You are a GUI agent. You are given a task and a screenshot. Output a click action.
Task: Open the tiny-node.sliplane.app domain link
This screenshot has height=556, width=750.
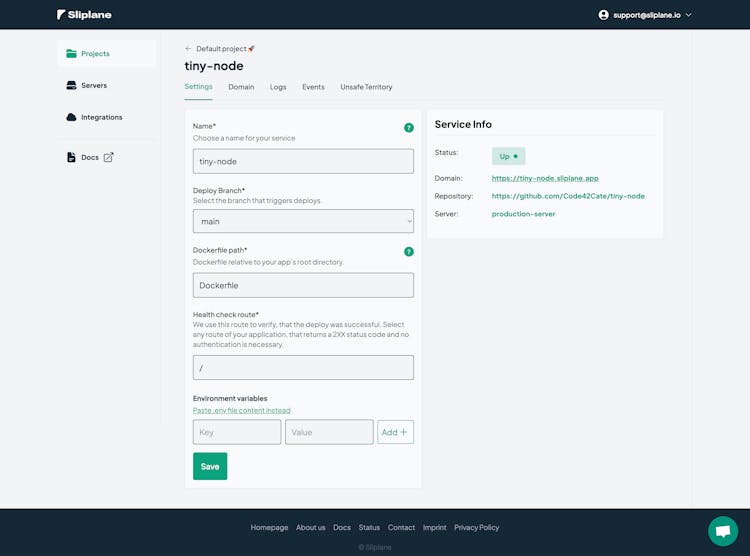point(545,178)
